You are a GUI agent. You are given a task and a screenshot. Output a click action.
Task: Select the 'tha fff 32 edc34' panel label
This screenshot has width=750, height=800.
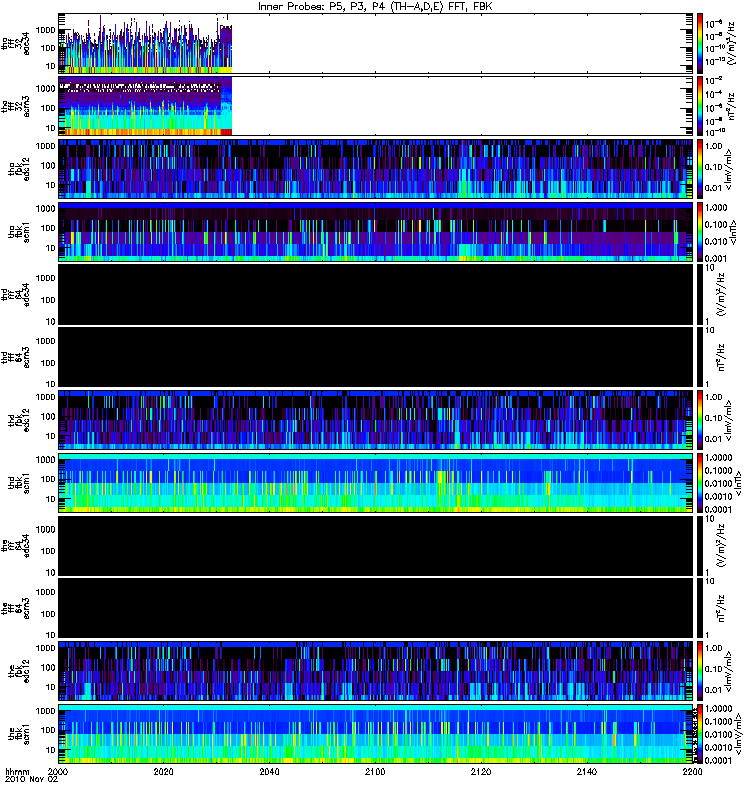click(x=16, y=43)
